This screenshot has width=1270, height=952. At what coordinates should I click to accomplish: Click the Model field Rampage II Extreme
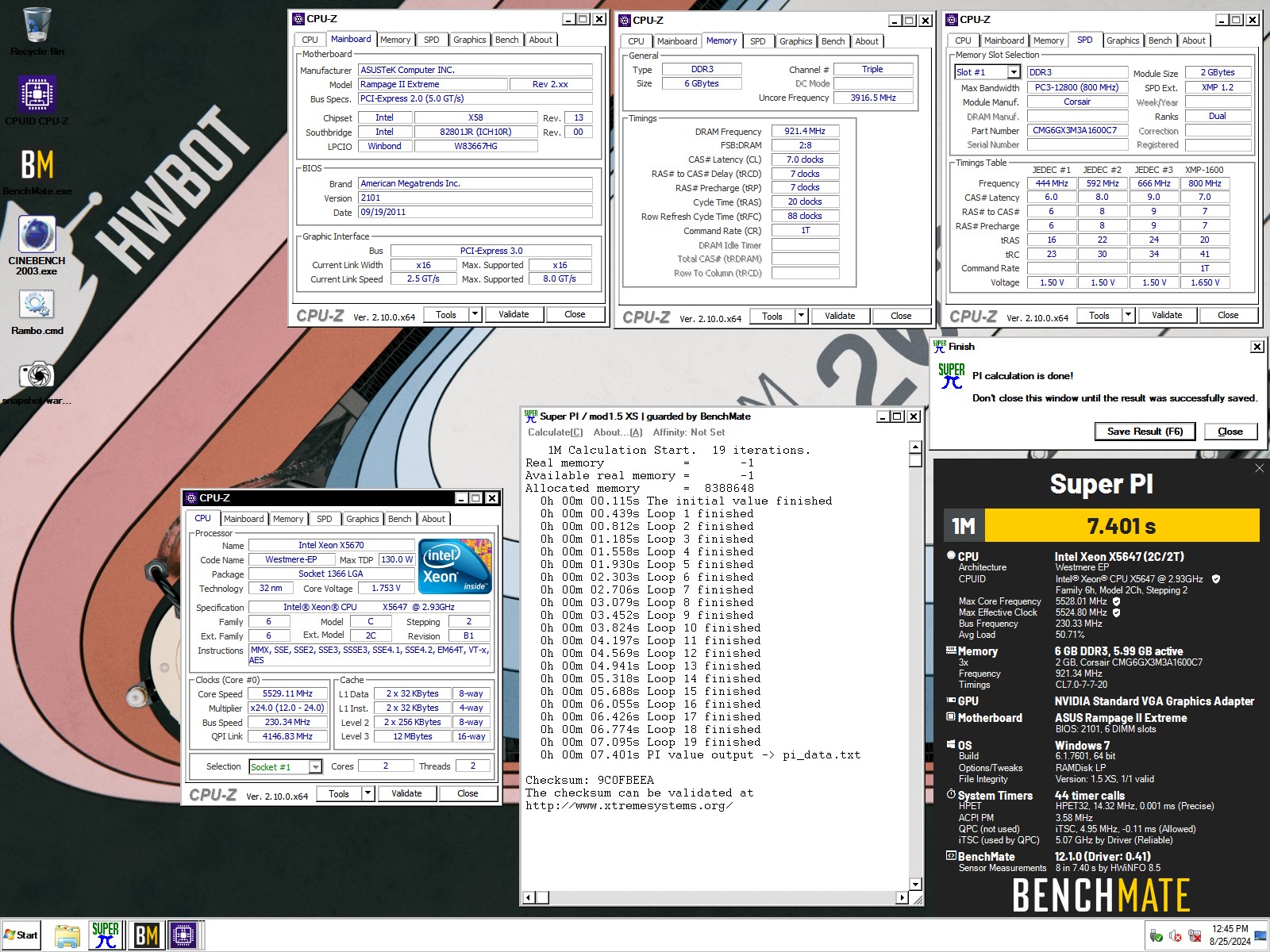coord(432,84)
